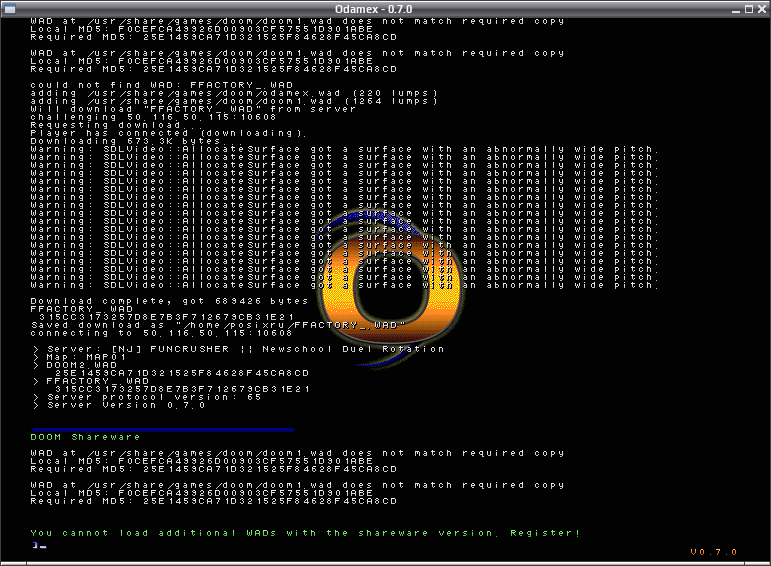Close the Odamex window

click(762, 9)
